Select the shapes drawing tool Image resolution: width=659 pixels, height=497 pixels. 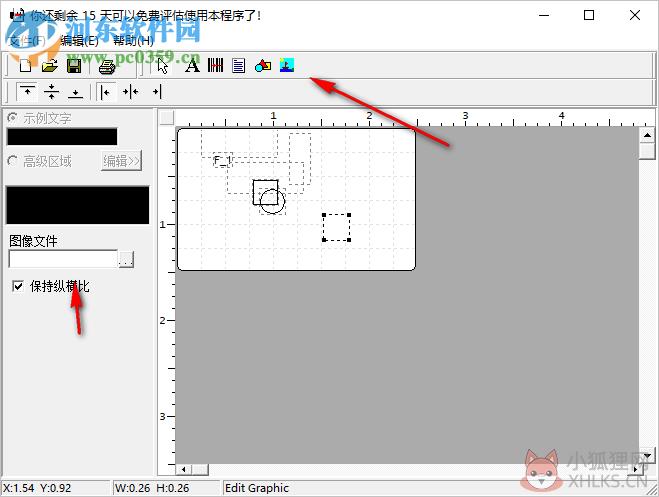[263, 66]
